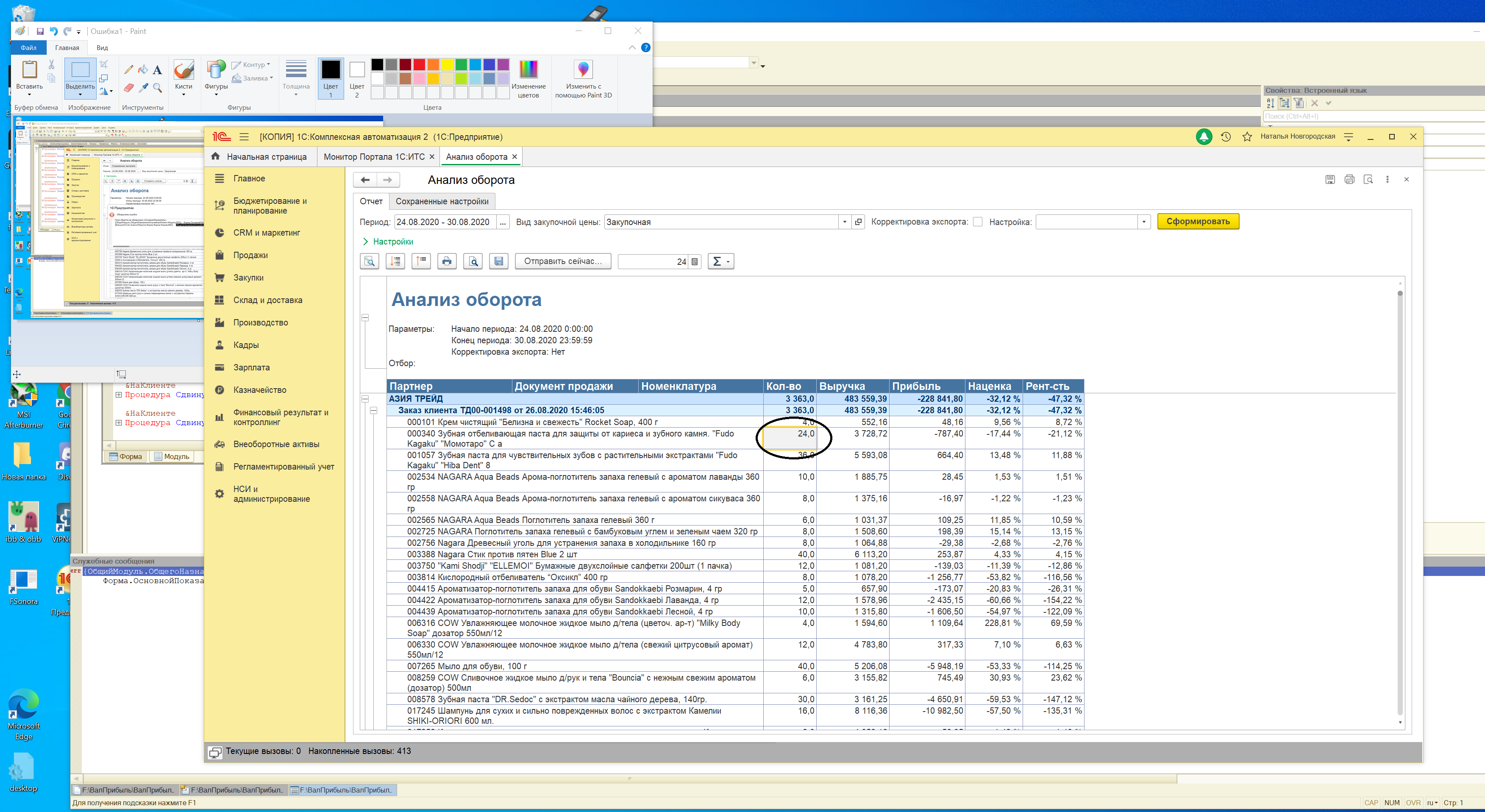Open the Склад и доставка section
This screenshot has height=812, width=1485.
point(267,300)
